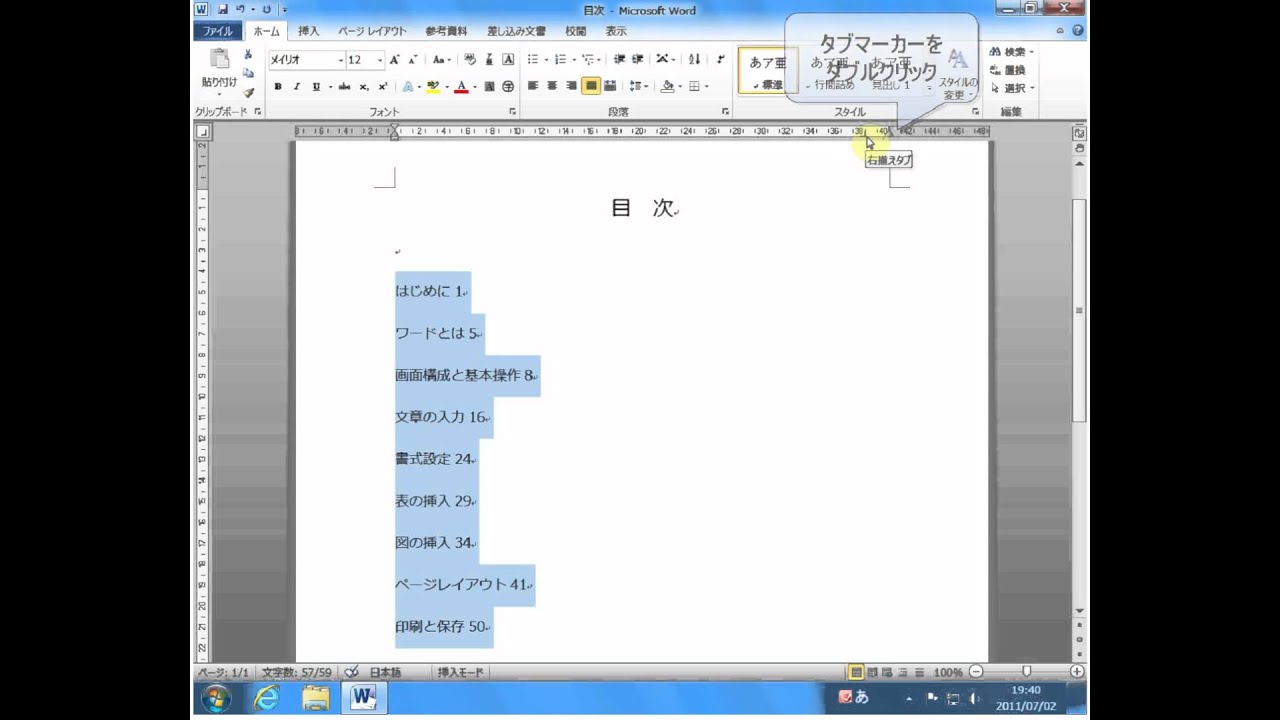1280x720 pixels.
Task: Click the red font color button
Action: coord(461,86)
